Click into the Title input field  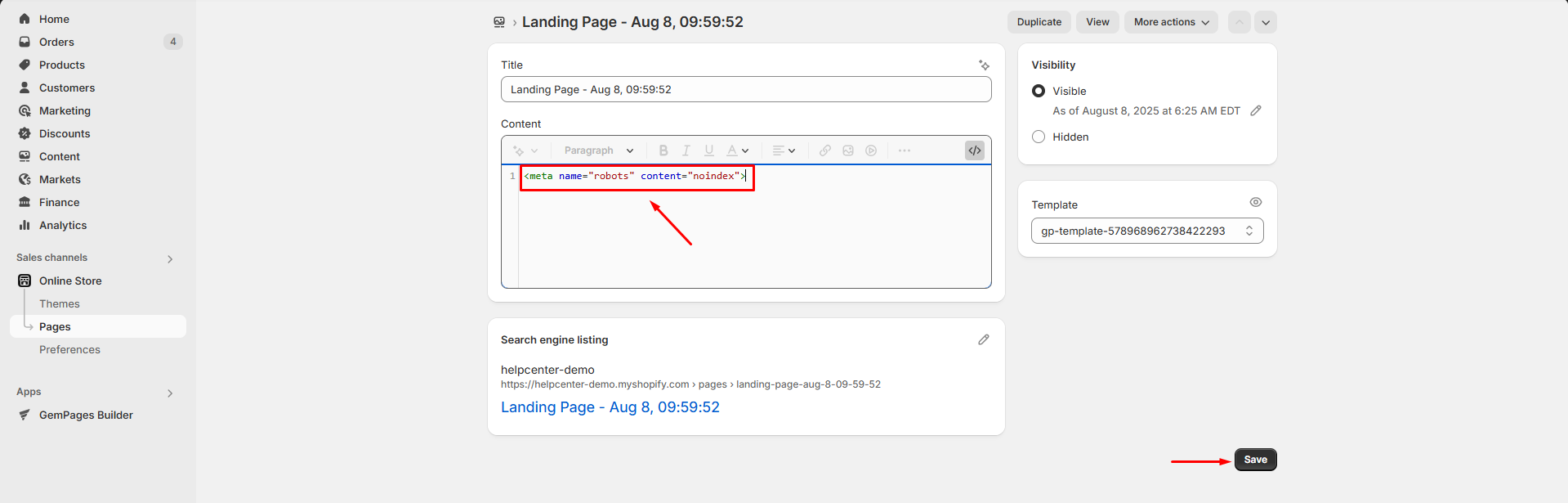click(745, 89)
